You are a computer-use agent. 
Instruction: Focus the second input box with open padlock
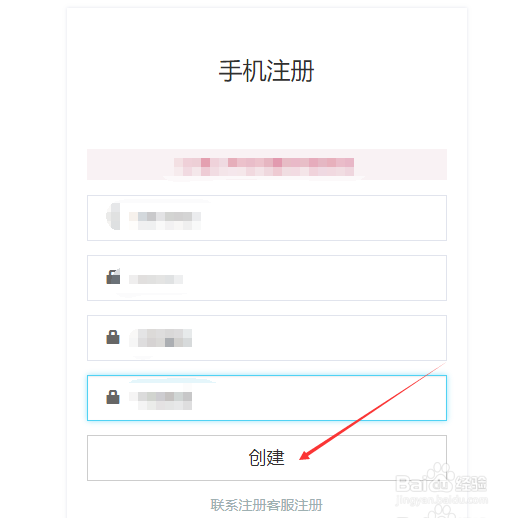click(267, 278)
